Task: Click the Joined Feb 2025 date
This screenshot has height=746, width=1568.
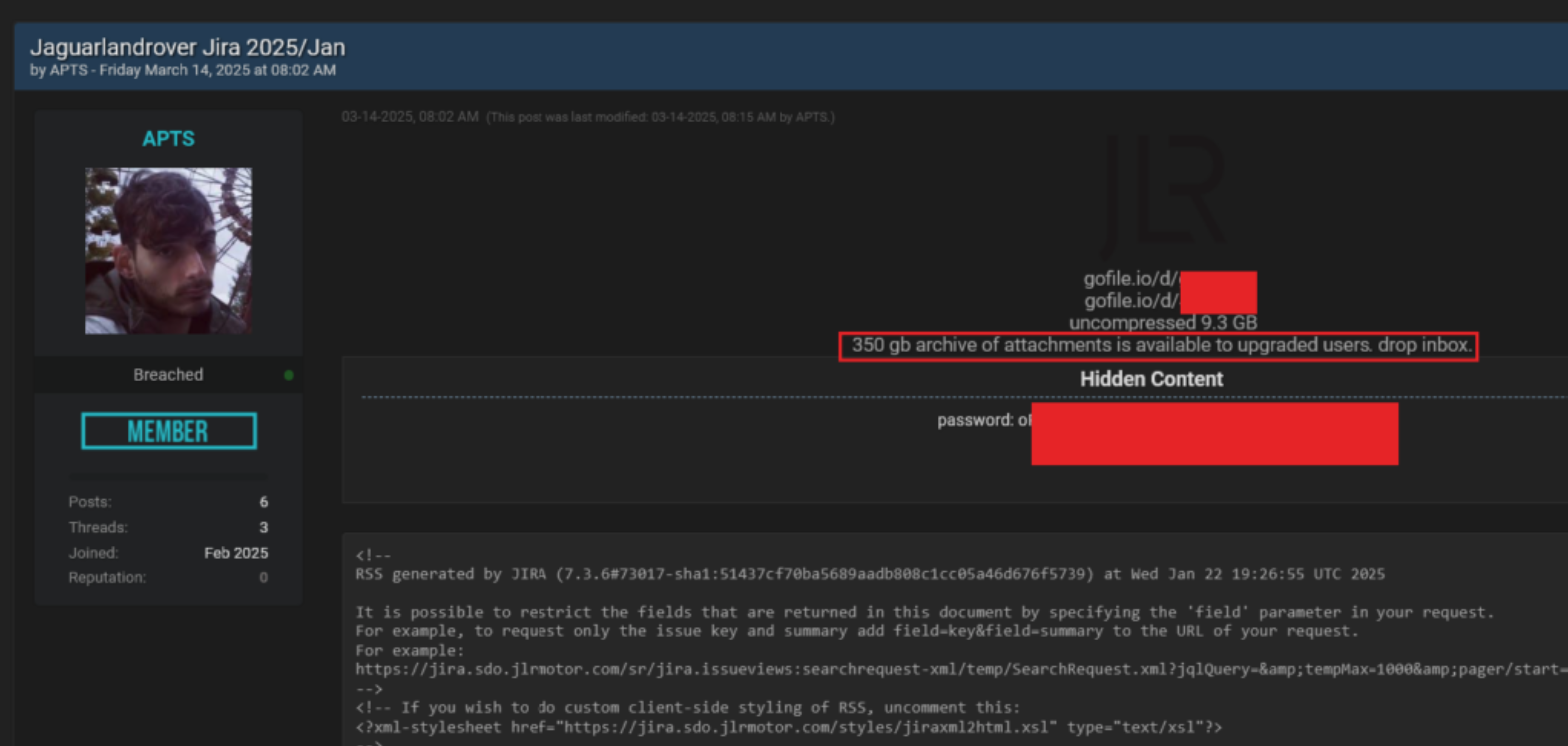Action: 236,553
